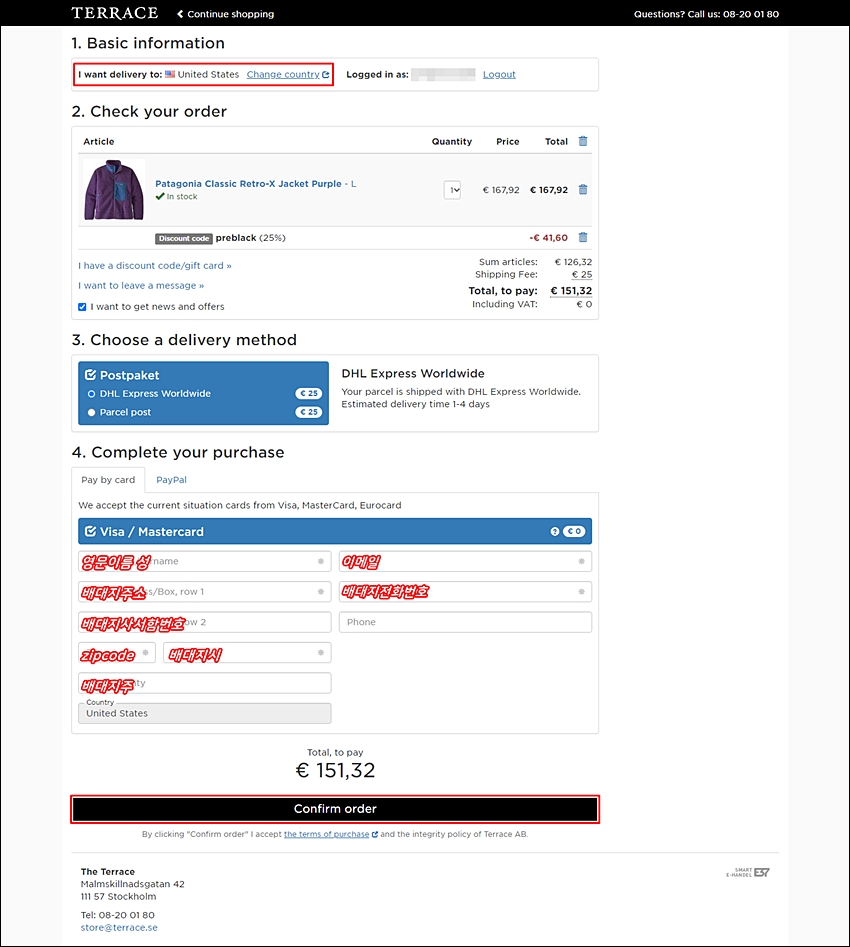This screenshot has height=947, width=850.
Task: Click the Malmskillnadsgatan 42 address text
Action: [x=133, y=884]
